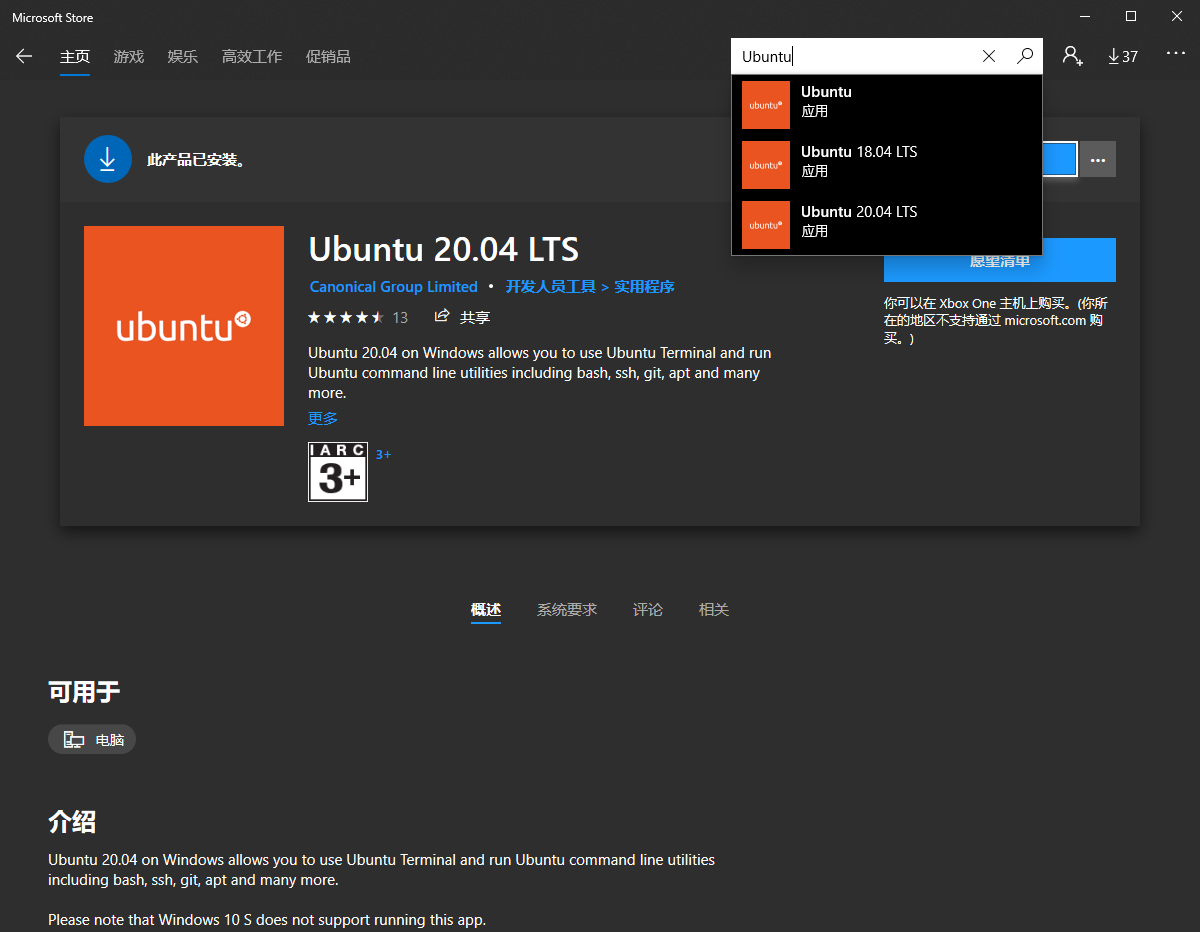1200x932 pixels.
Task: Navigate to the 高效工作 category
Action: tap(251, 56)
